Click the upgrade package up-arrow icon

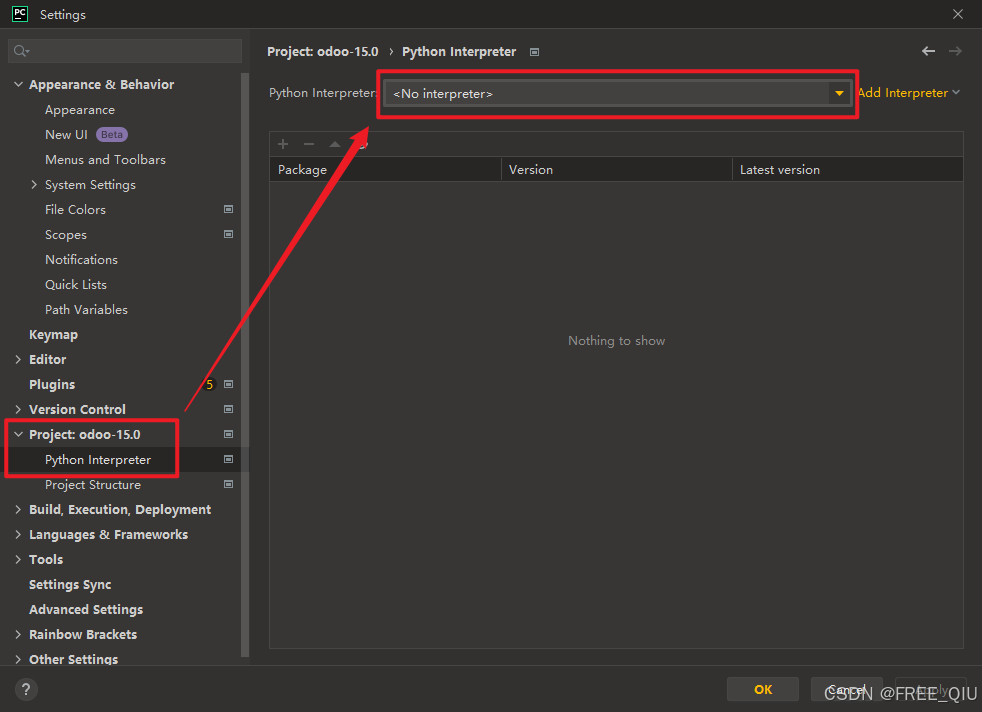click(335, 144)
